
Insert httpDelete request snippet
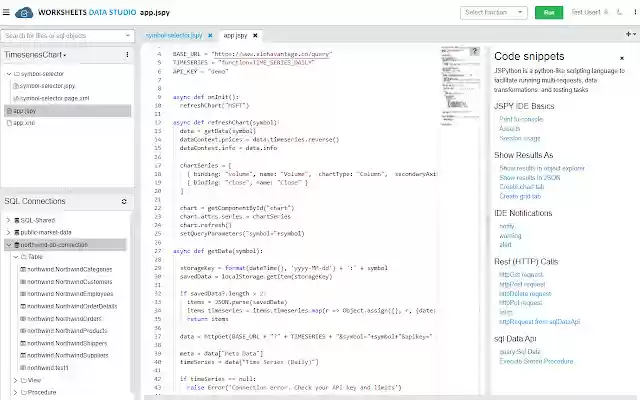coord(525,293)
